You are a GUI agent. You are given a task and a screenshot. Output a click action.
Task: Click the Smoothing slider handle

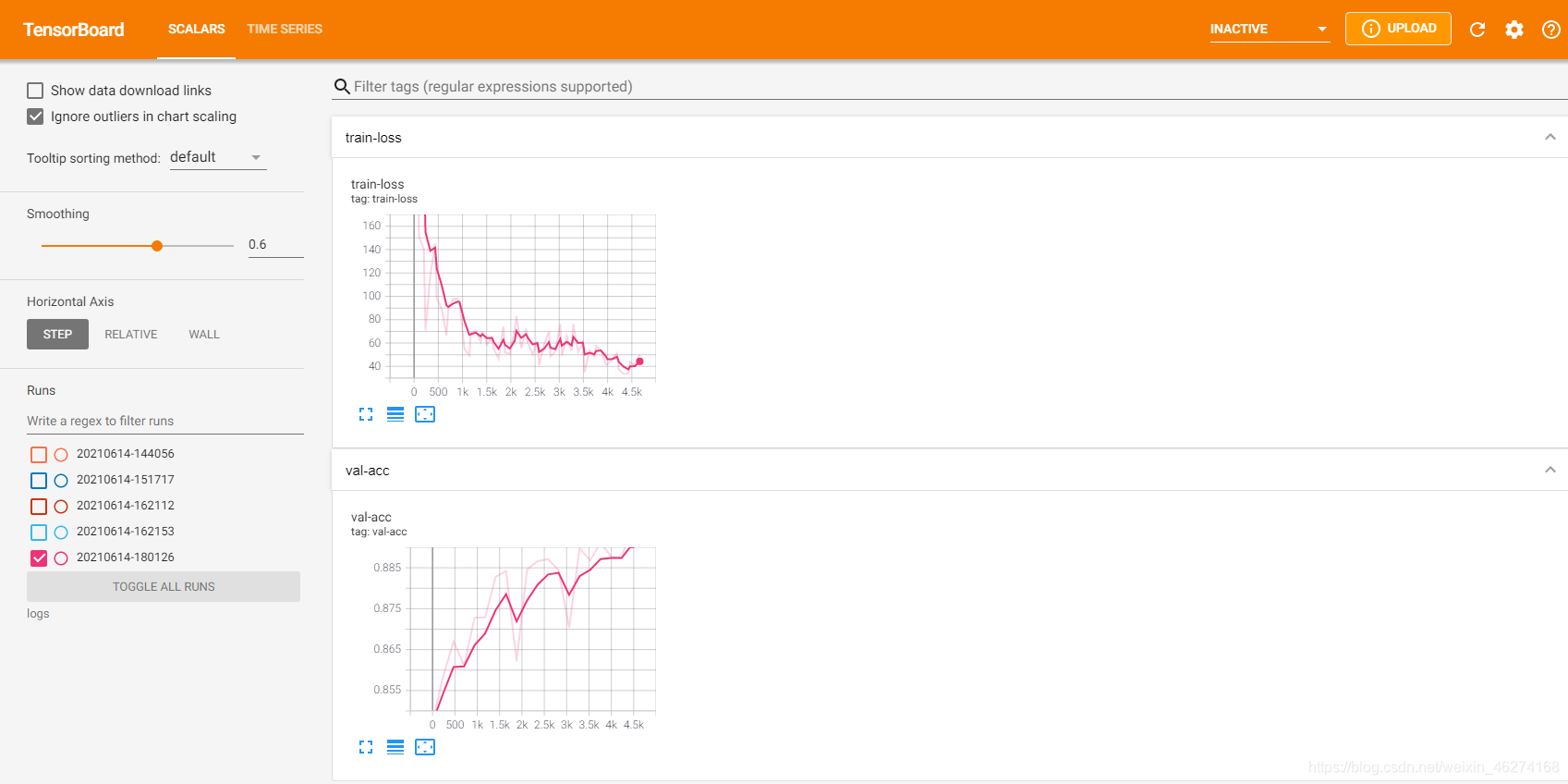[x=157, y=246]
